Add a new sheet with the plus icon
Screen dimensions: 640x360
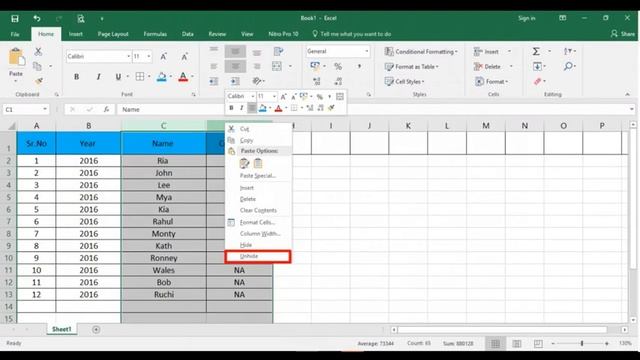point(96,329)
